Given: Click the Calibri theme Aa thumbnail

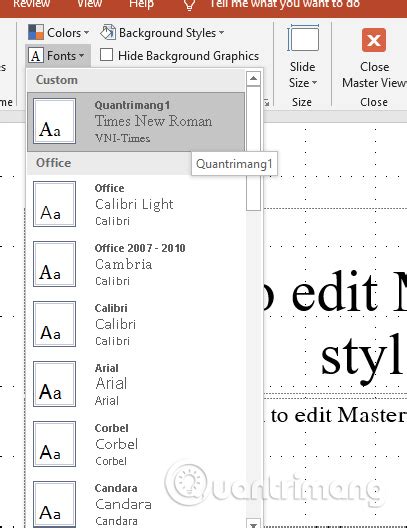Looking at the screenshot, I should 54,324.
